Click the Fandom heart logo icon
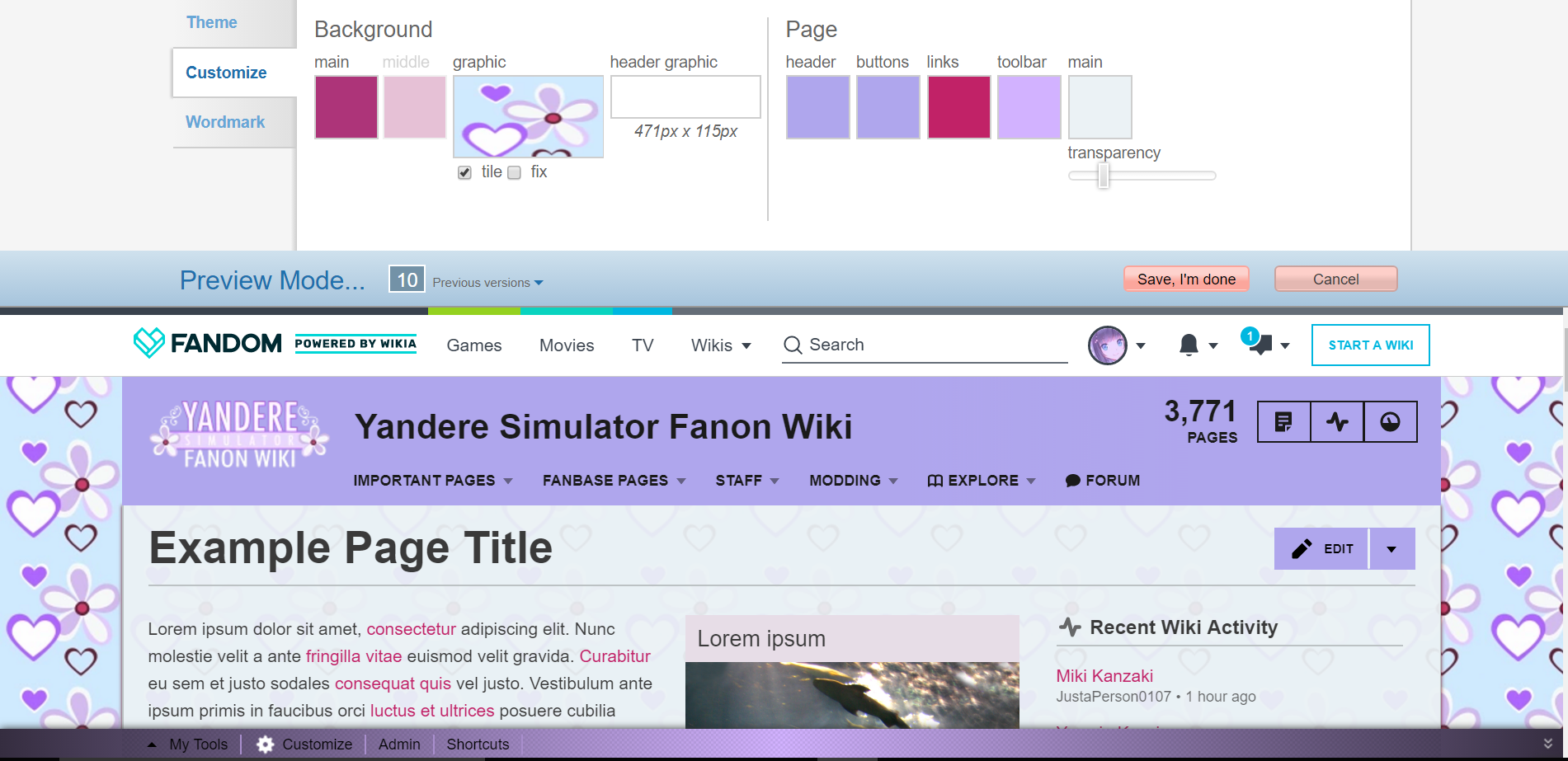Image resolution: width=1568 pixels, height=761 pixels. [x=149, y=343]
